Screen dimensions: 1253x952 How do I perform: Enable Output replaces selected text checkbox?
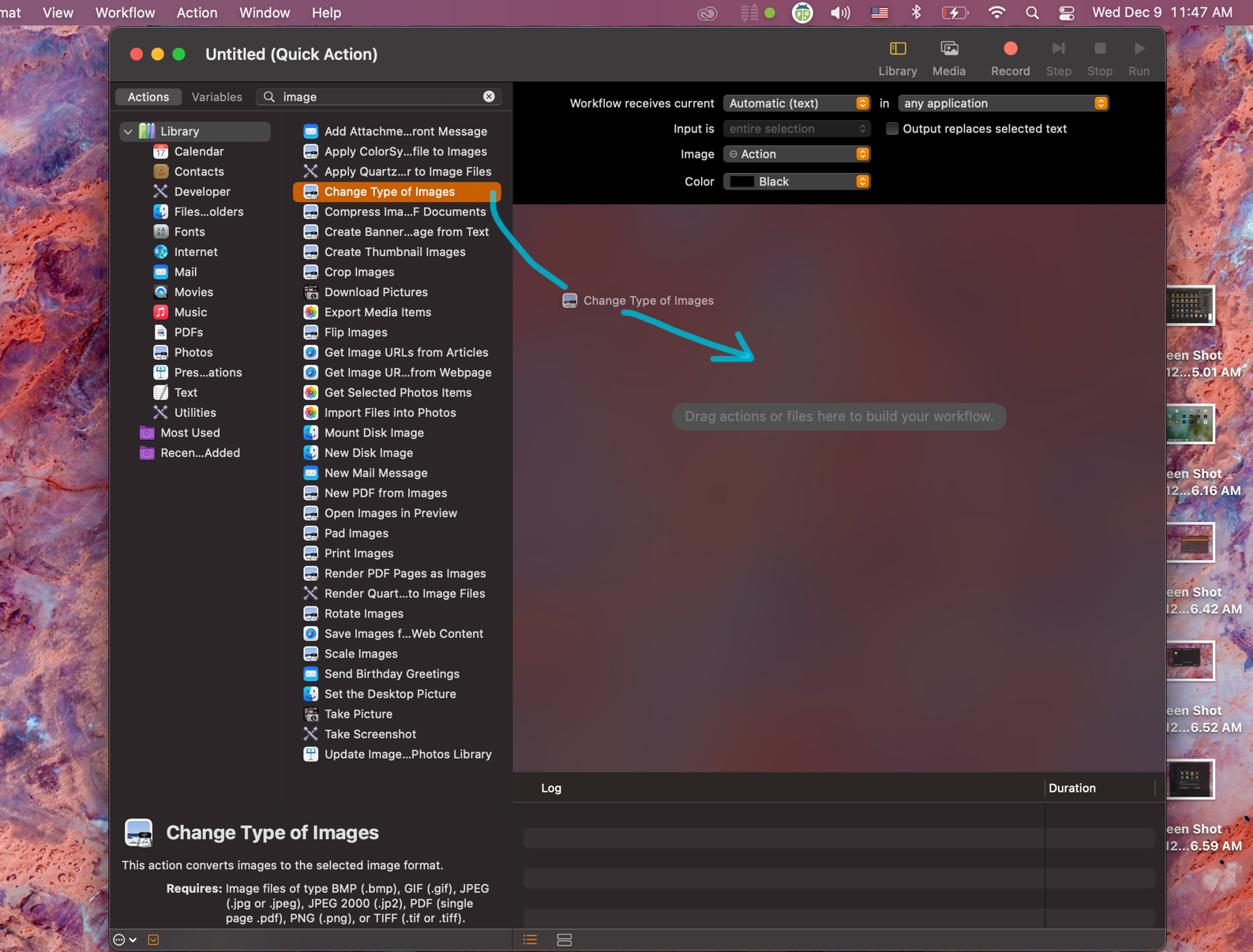[891, 129]
